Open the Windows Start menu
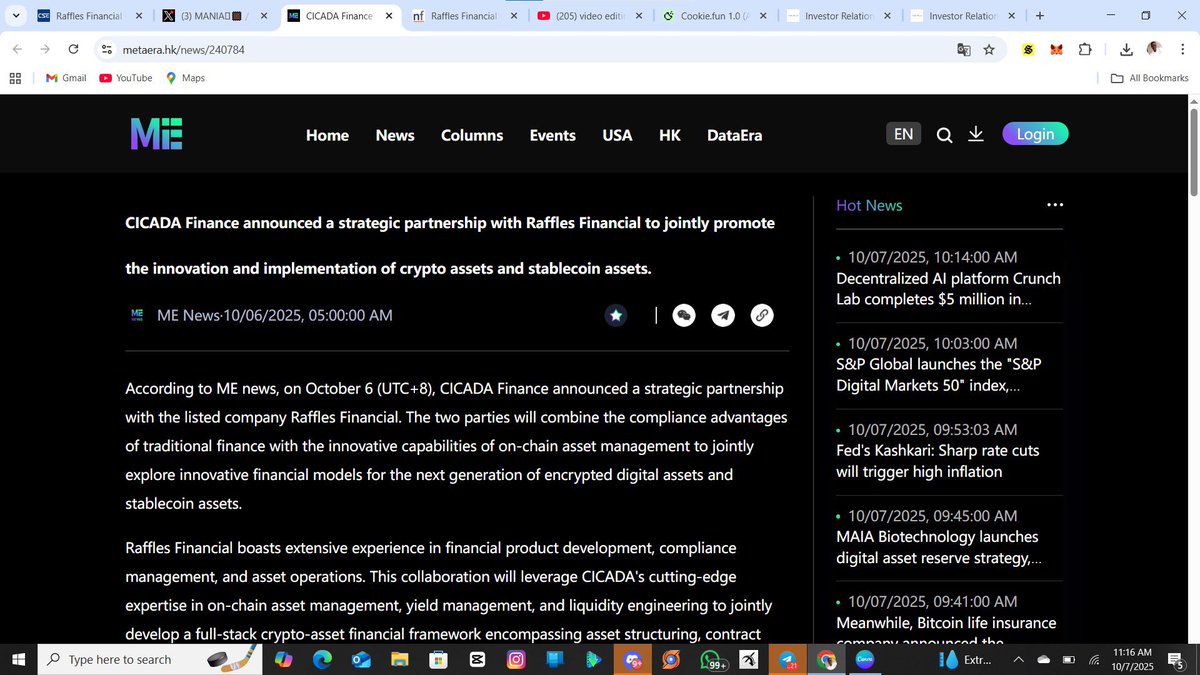This screenshot has width=1200, height=675. pos(18,660)
